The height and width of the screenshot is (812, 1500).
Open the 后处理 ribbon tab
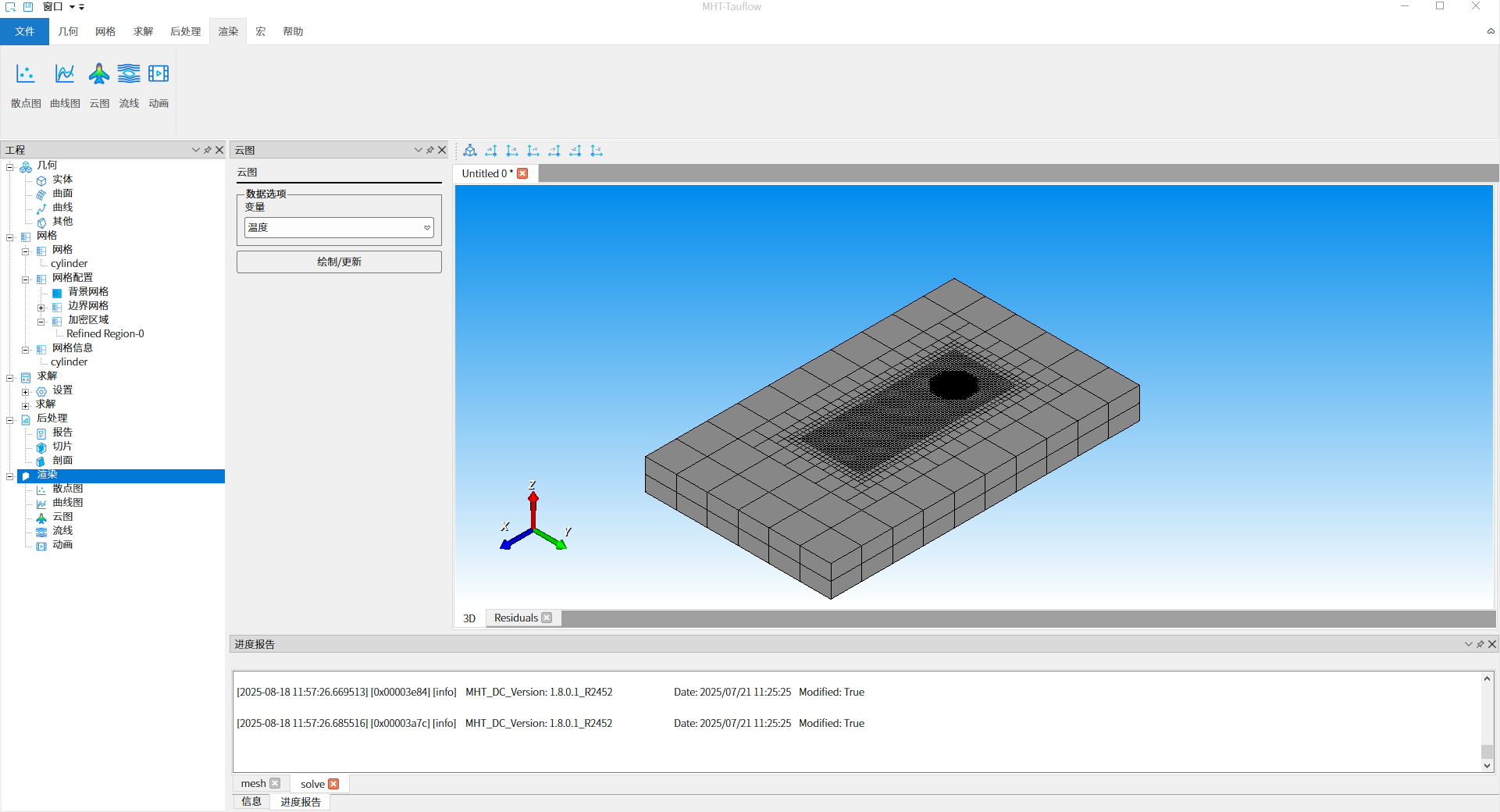185,31
